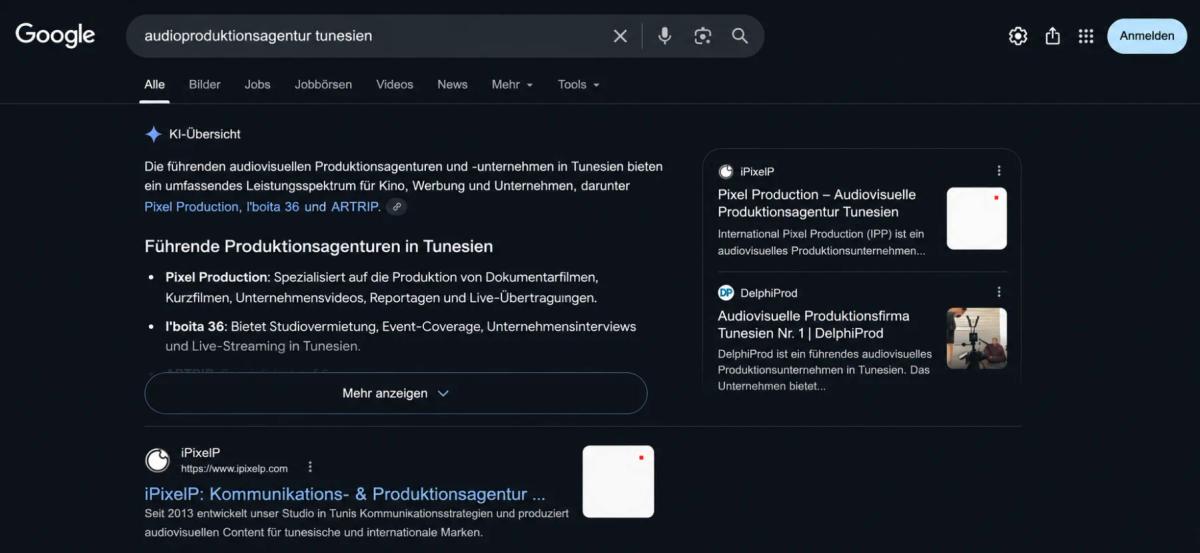
Task: Open quick settings gear icon
Action: (1018, 36)
